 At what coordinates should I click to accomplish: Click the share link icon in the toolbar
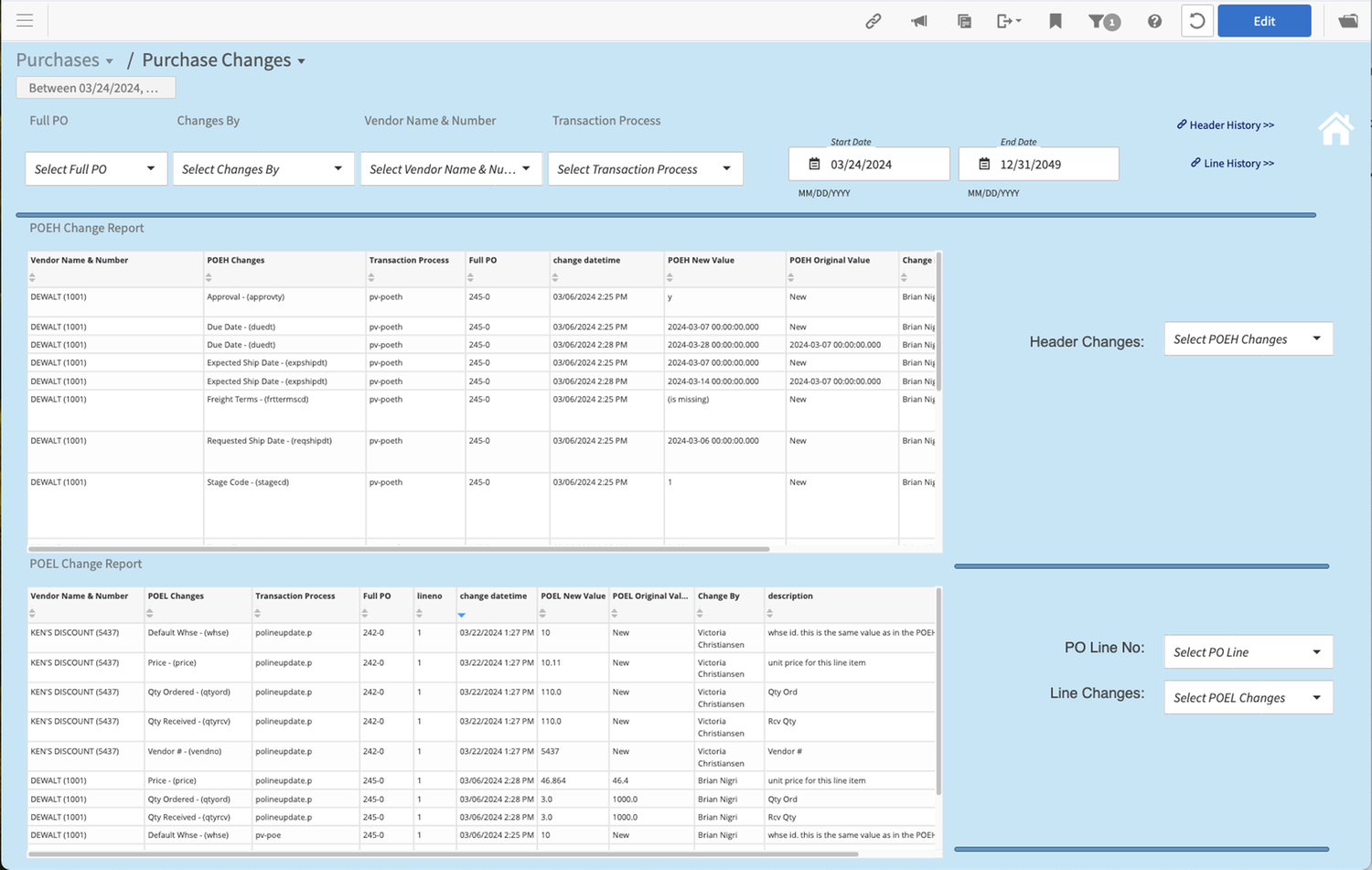tap(873, 20)
